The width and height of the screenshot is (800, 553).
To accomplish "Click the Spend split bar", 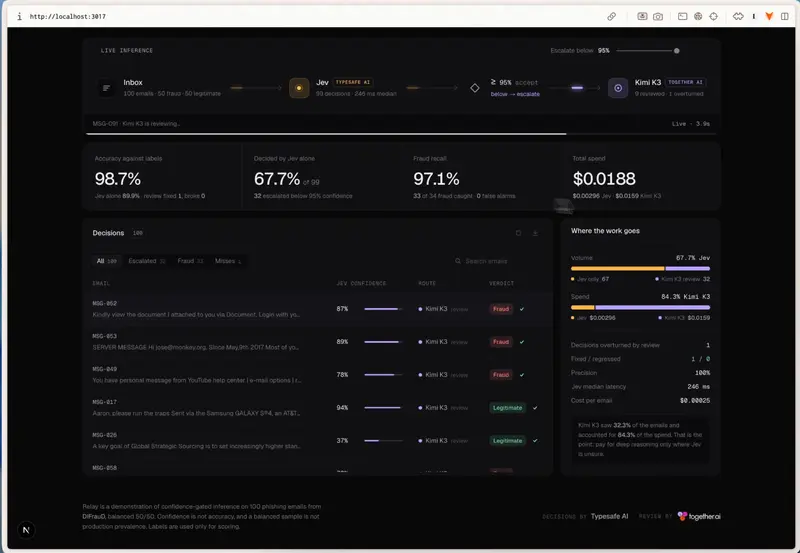I will [x=640, y=307].
